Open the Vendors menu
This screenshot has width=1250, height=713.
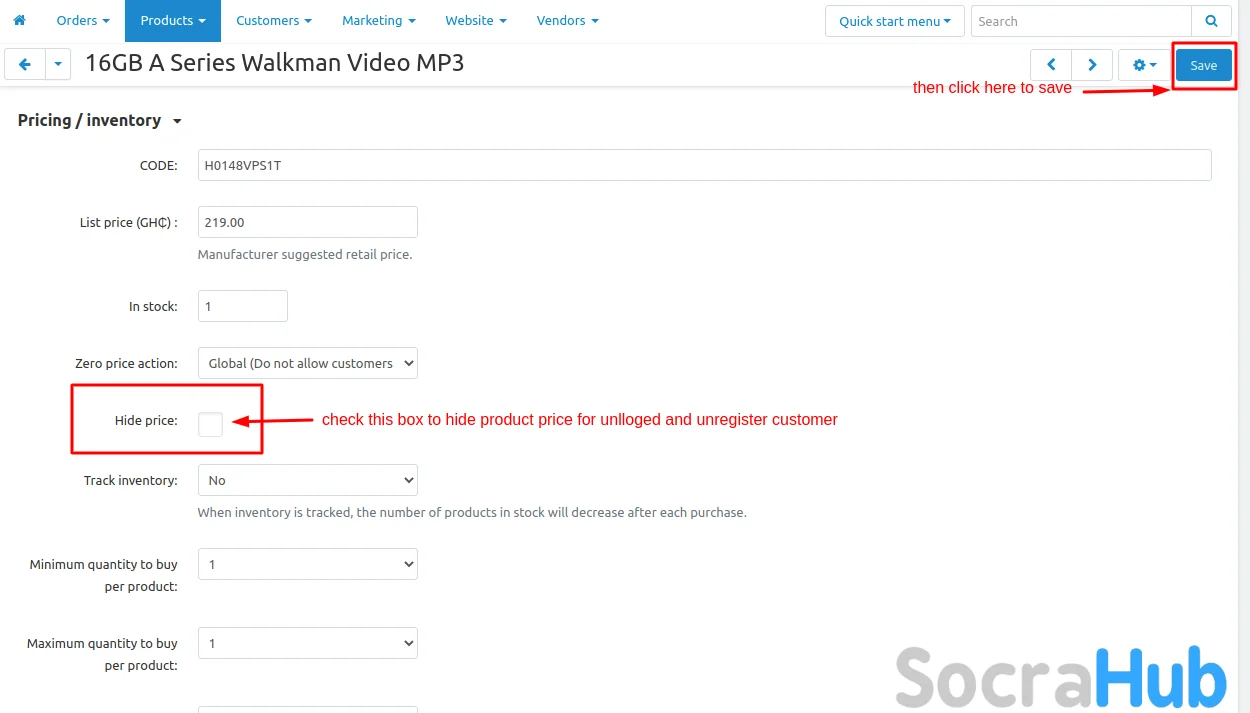coord(567,20)
